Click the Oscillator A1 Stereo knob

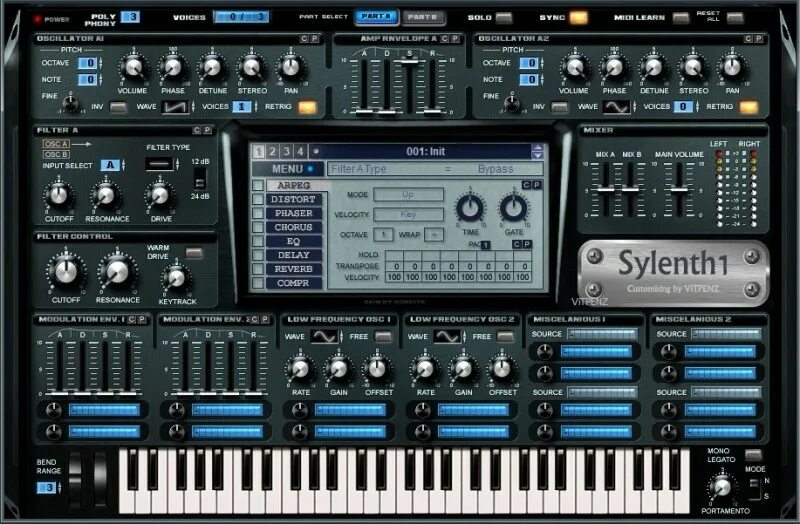252,67
